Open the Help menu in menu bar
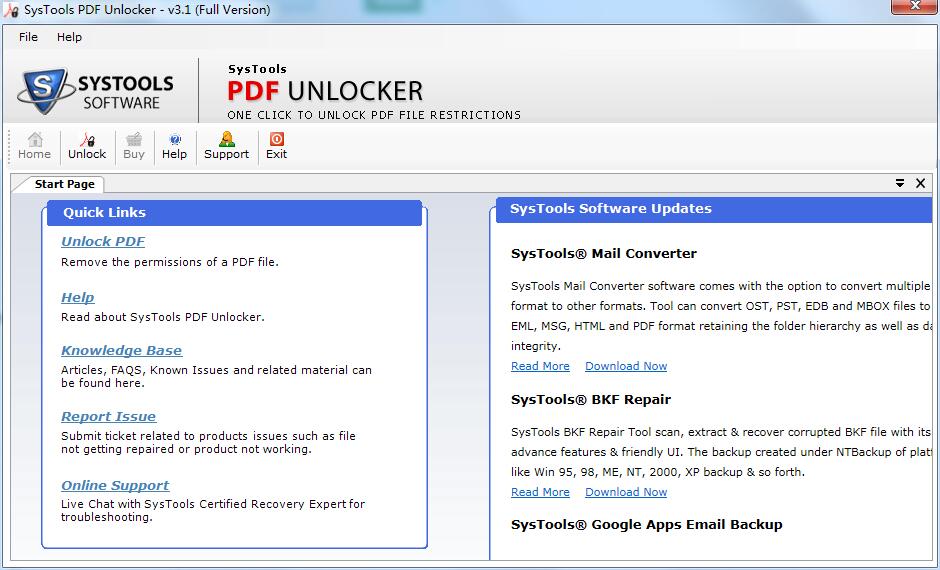Screen dimensions: 940x570 (x=70, y=37)
